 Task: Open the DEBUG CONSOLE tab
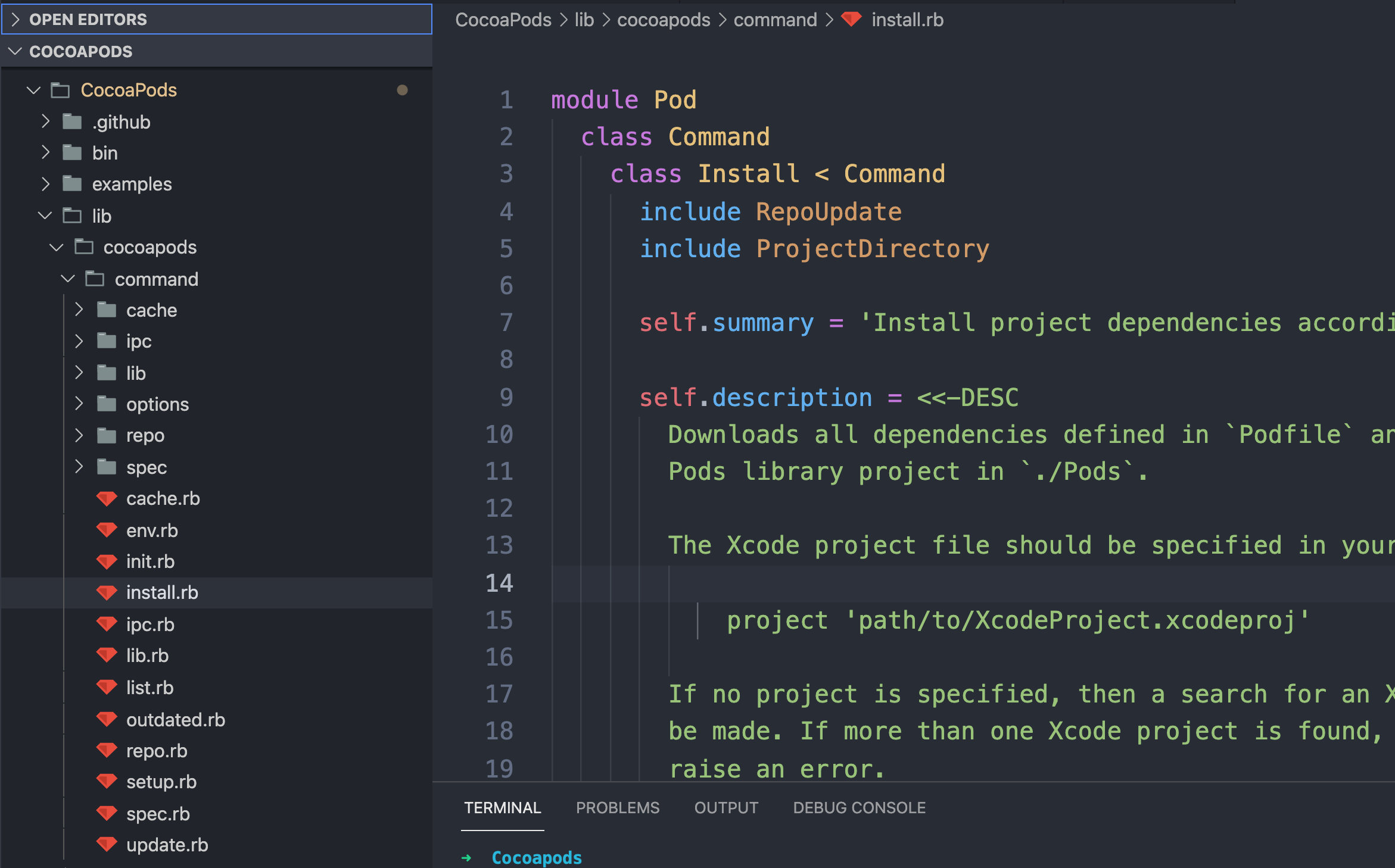click(859, 808)
